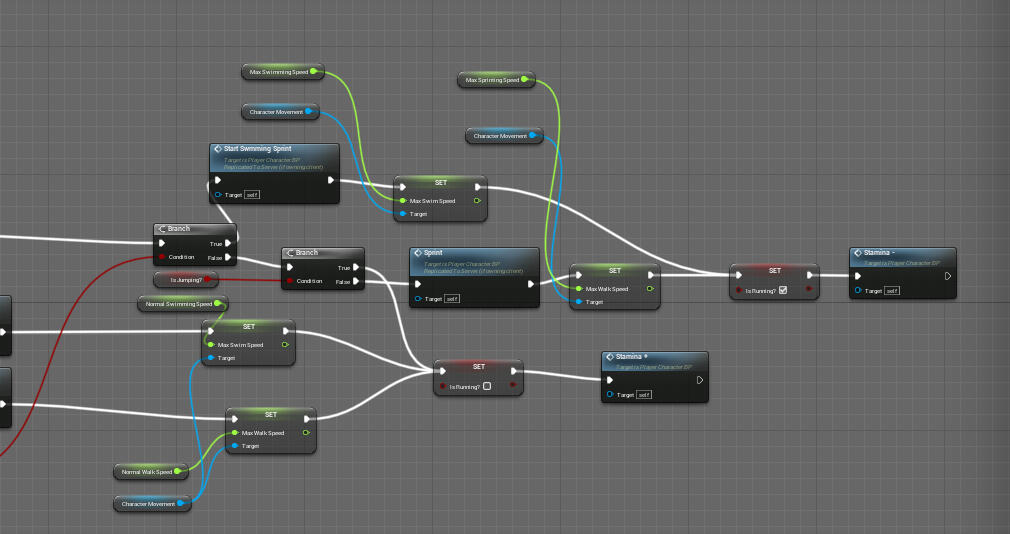
Task: Select the Normal Swimming Speed variable node
Action: tap(177, 304)
